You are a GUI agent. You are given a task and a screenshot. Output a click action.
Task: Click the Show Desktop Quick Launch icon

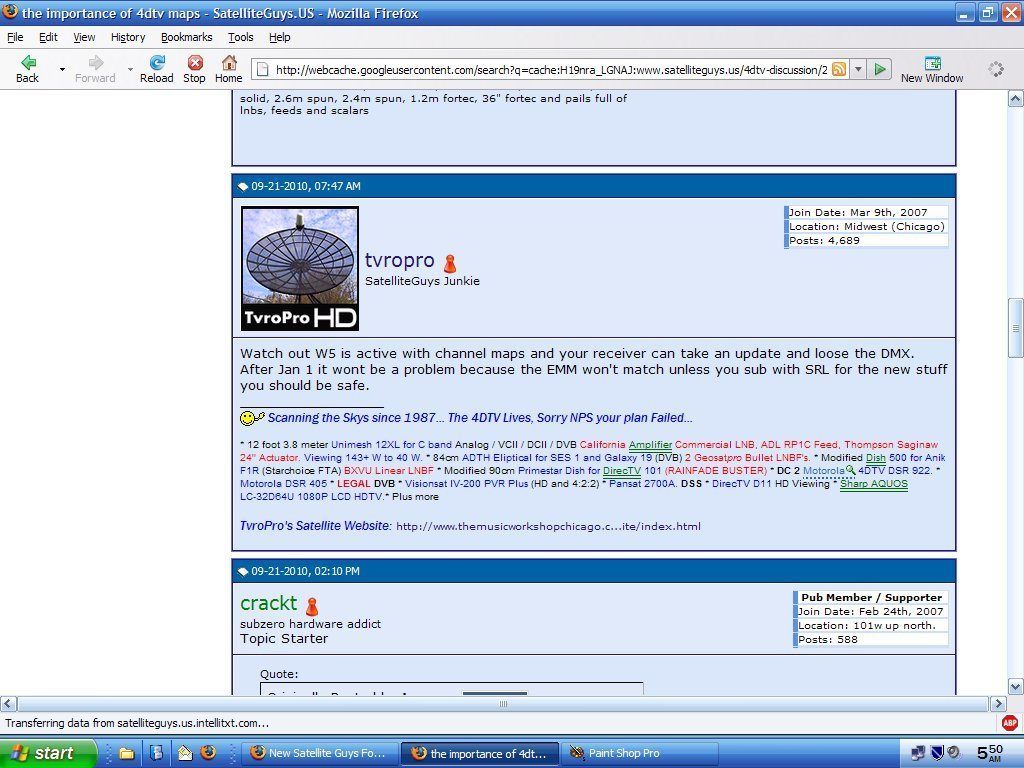[157, 754]
